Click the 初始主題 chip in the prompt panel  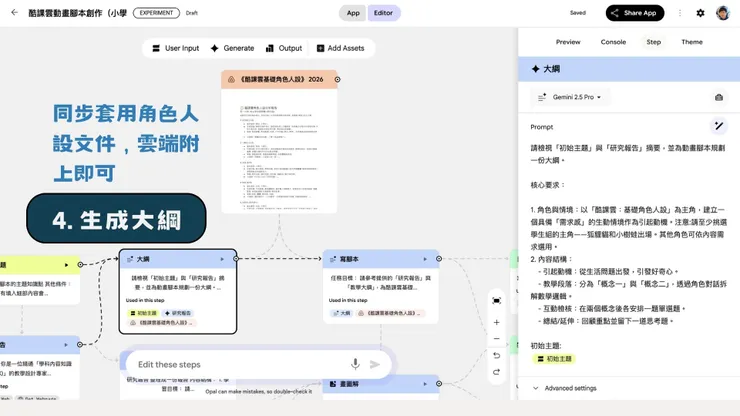554,359
